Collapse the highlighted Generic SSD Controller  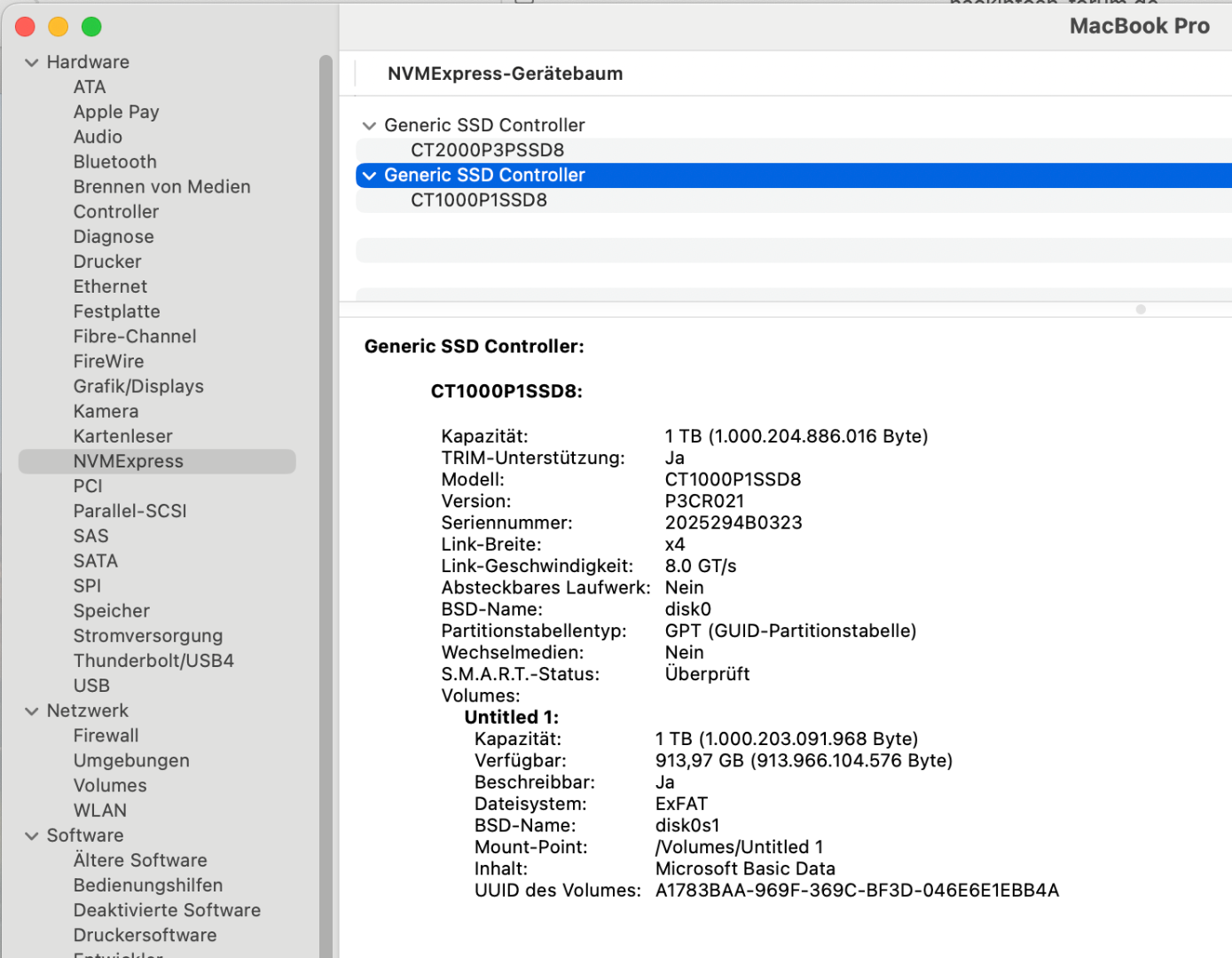pyautogui.click(x=369, y=176)
